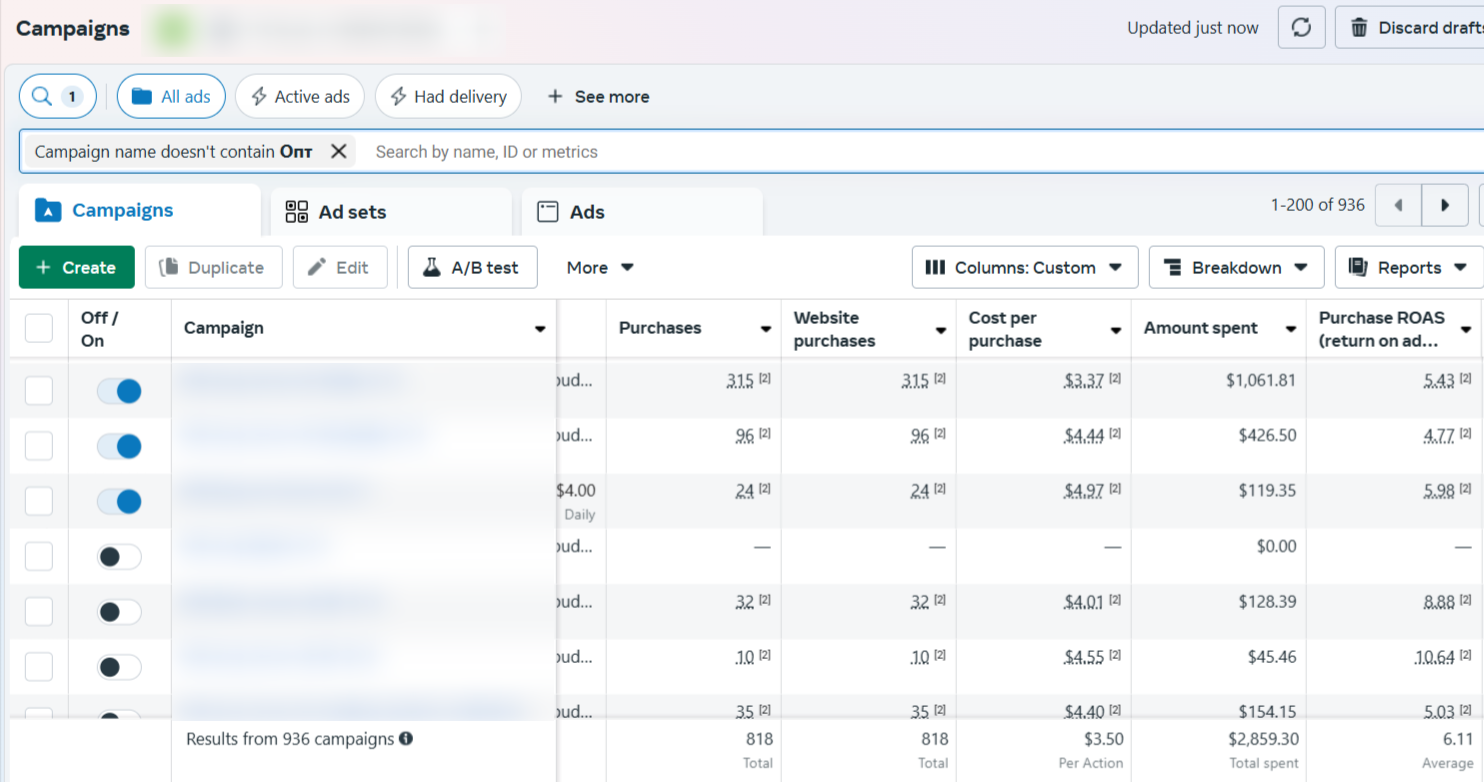
Task: Tick the select-all checkbox in header
Action: coord(39,328)
